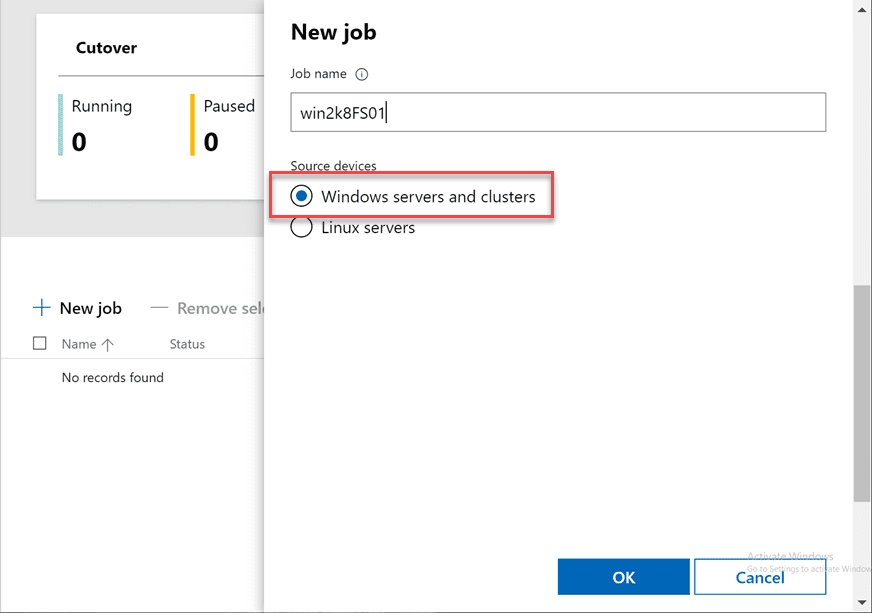
Task: Select the Paused count on Cutover card
Action: (x=211, y=142)
